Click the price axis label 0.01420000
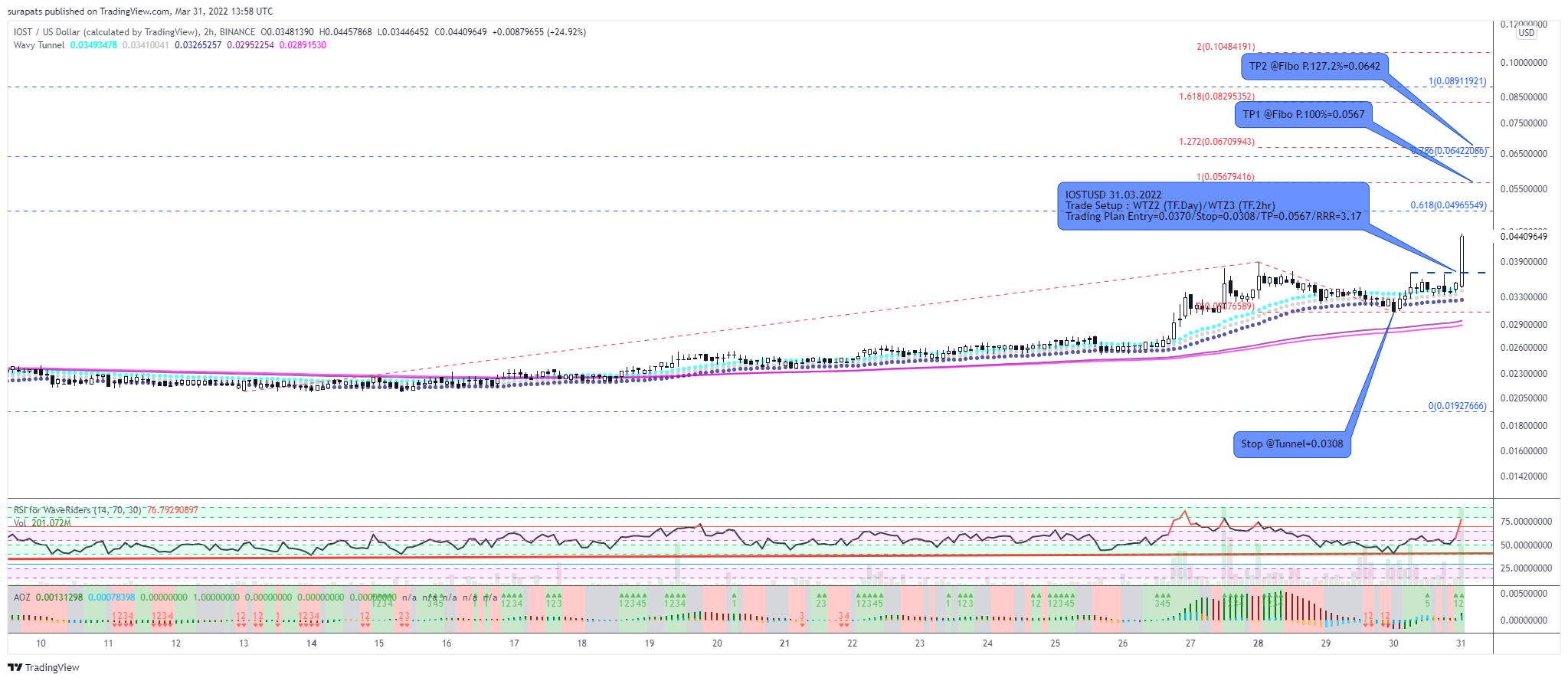The width and height of the screenshot is (1568, 681). pyautogui.click(x=1524, y=476)
